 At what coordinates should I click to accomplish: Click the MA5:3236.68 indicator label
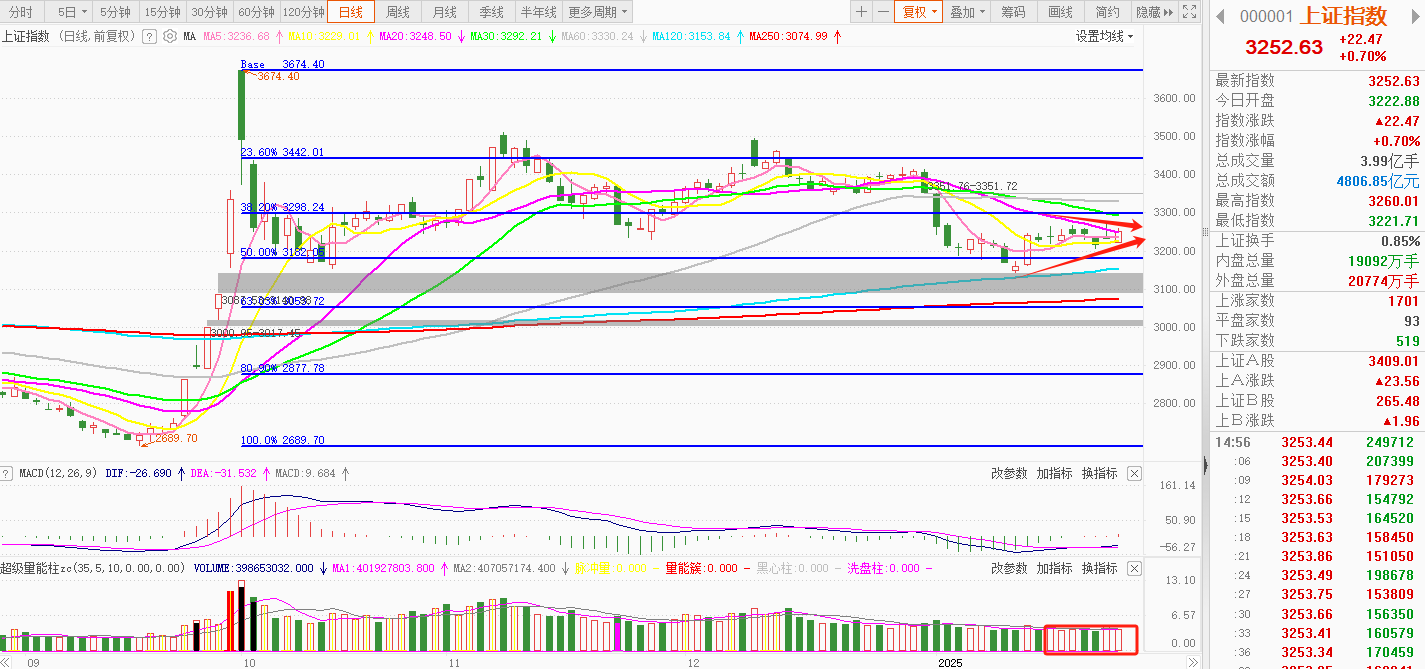tap(237, 36)
